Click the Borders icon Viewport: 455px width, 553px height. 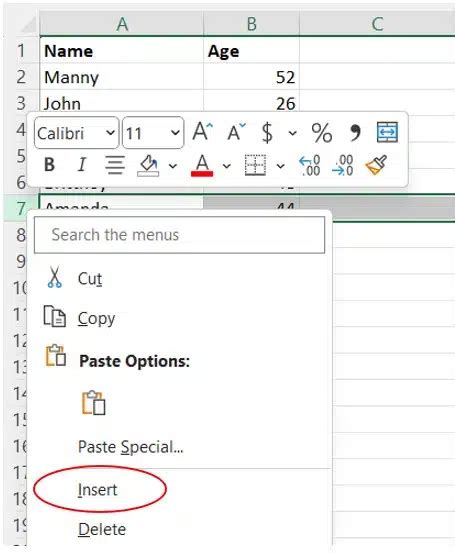[x=255, y=165]
